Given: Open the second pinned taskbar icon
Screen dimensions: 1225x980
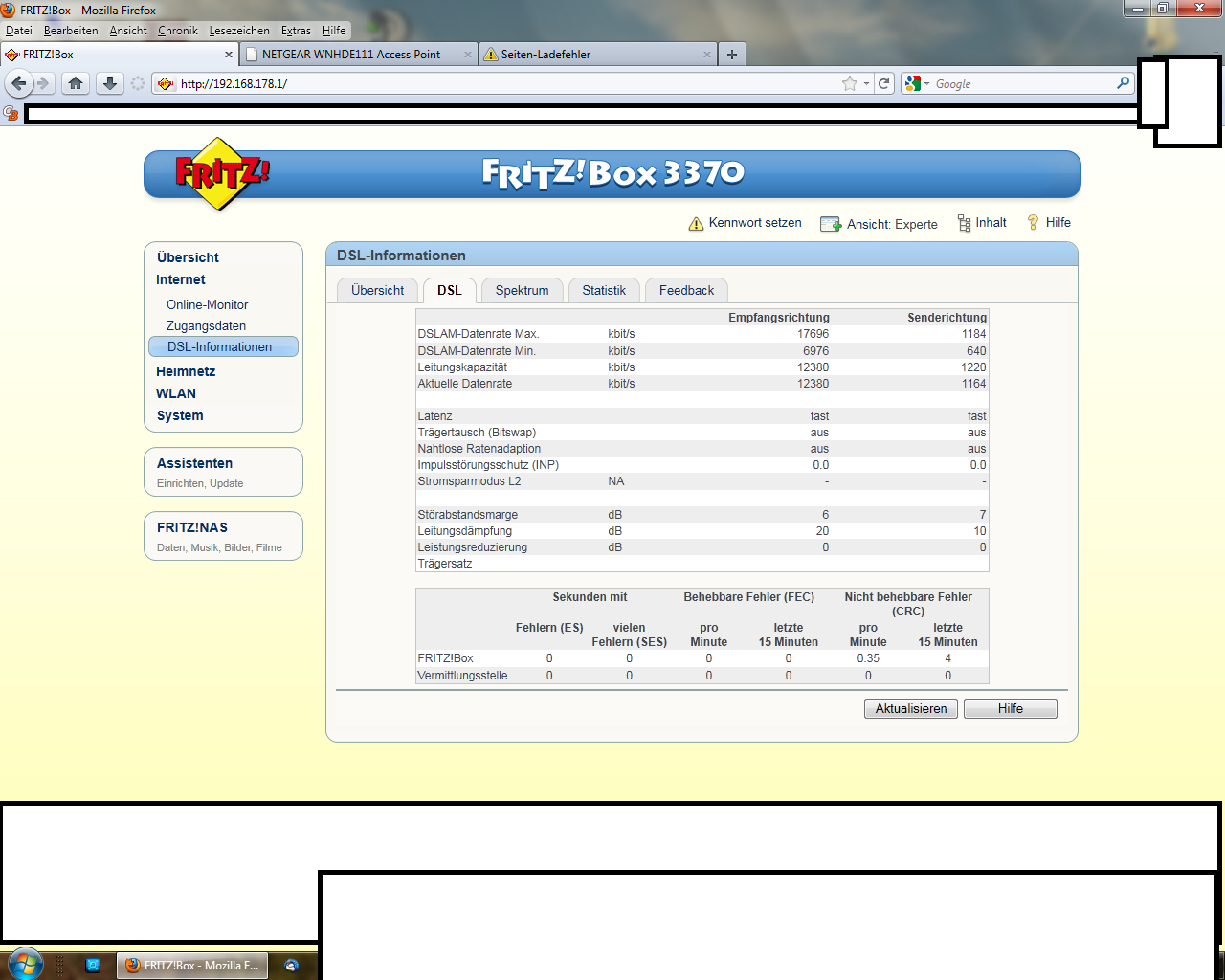Looking at the screenshot, I should [x=93, y=965].
